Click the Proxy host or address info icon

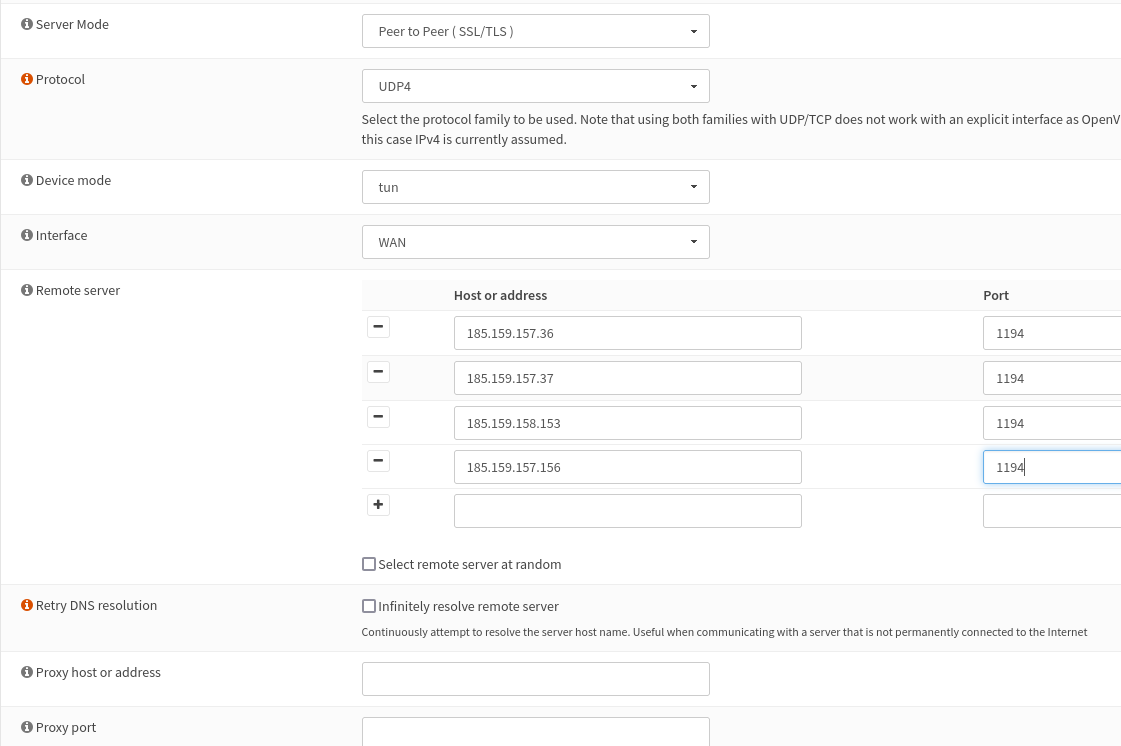pos(27,672)
